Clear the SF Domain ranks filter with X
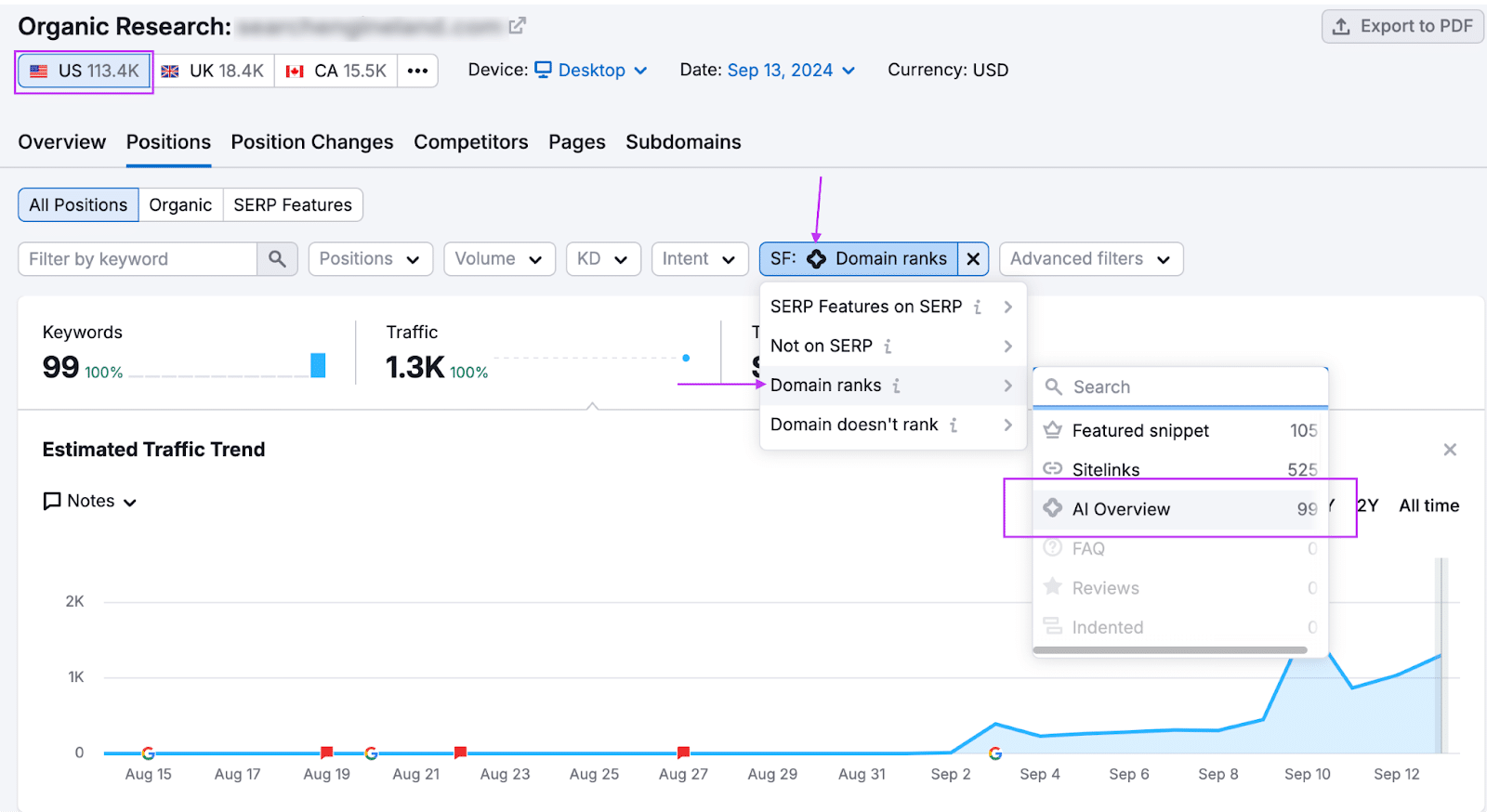This screenshot has width=1487, height=812. click(973, 259)
